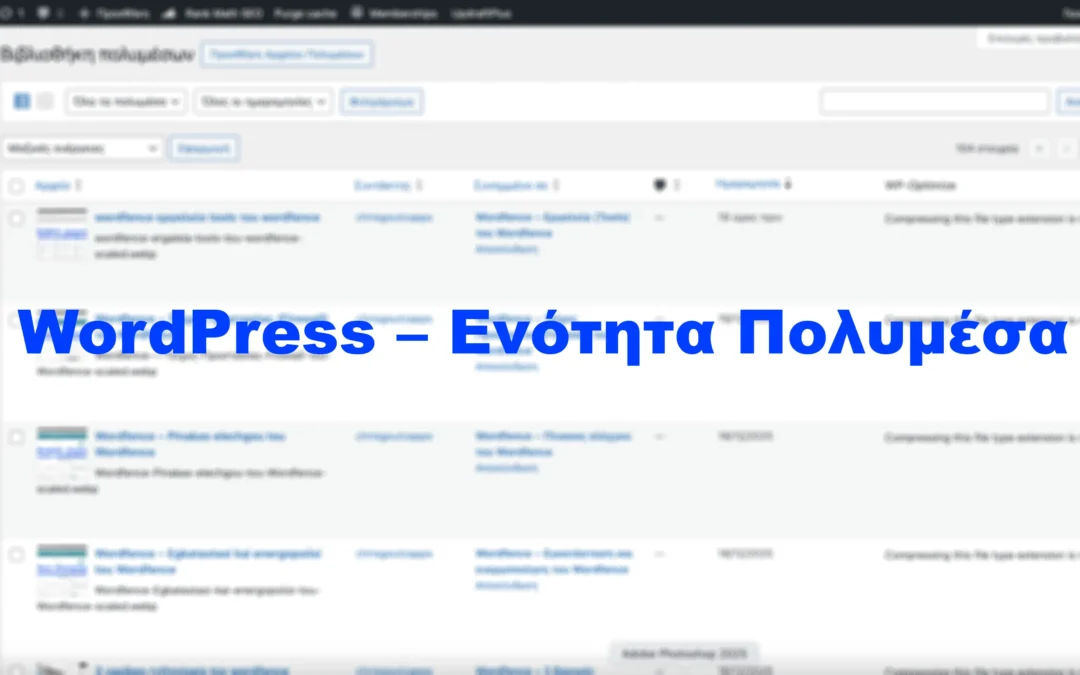Click author link in Εγκατάσταση και ενεργοποίηση row
Screen dimensions: 1080x675
click(x=394, y=553)
